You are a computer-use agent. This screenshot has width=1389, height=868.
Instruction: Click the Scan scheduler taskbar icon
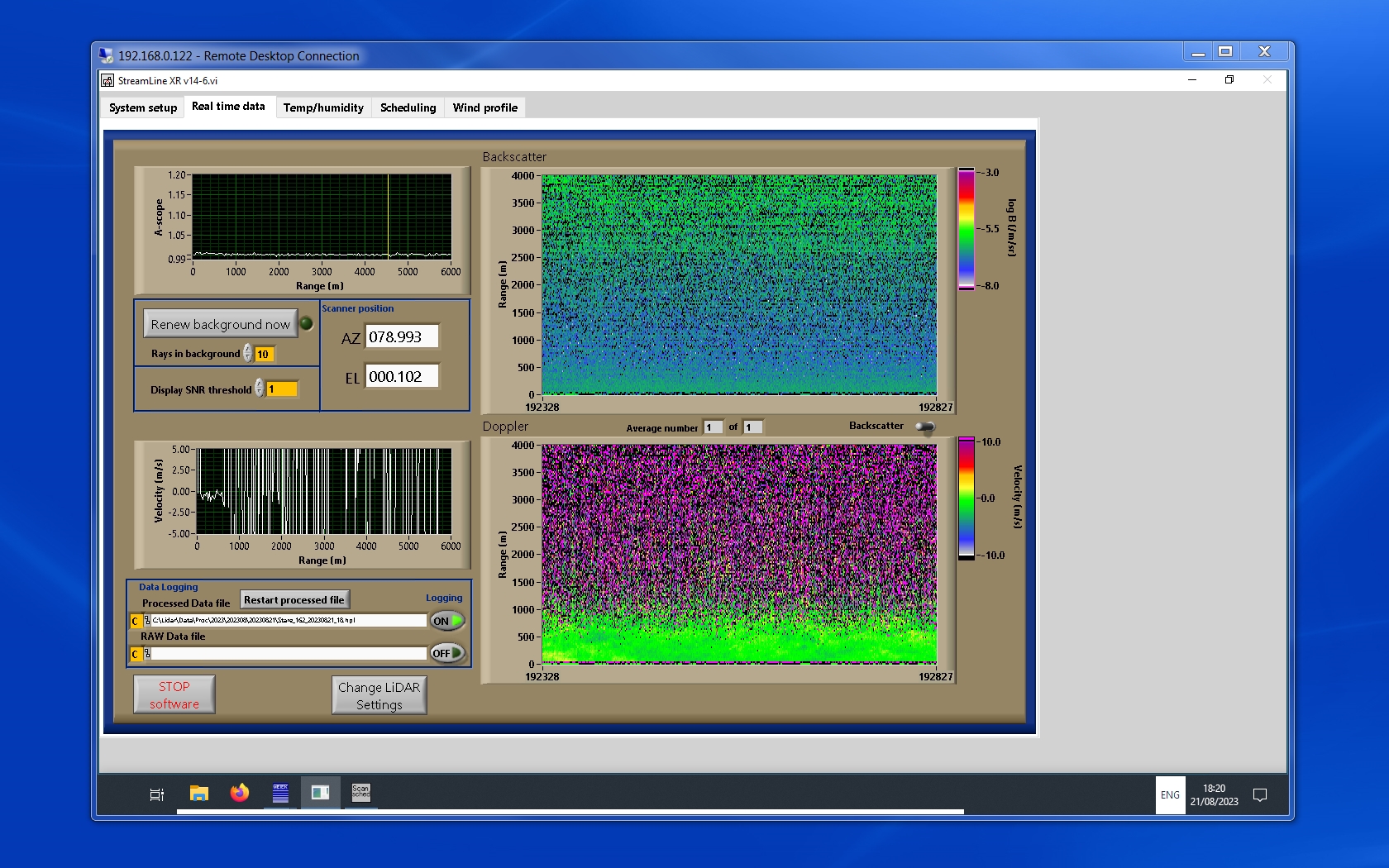(x=361, y=793)
